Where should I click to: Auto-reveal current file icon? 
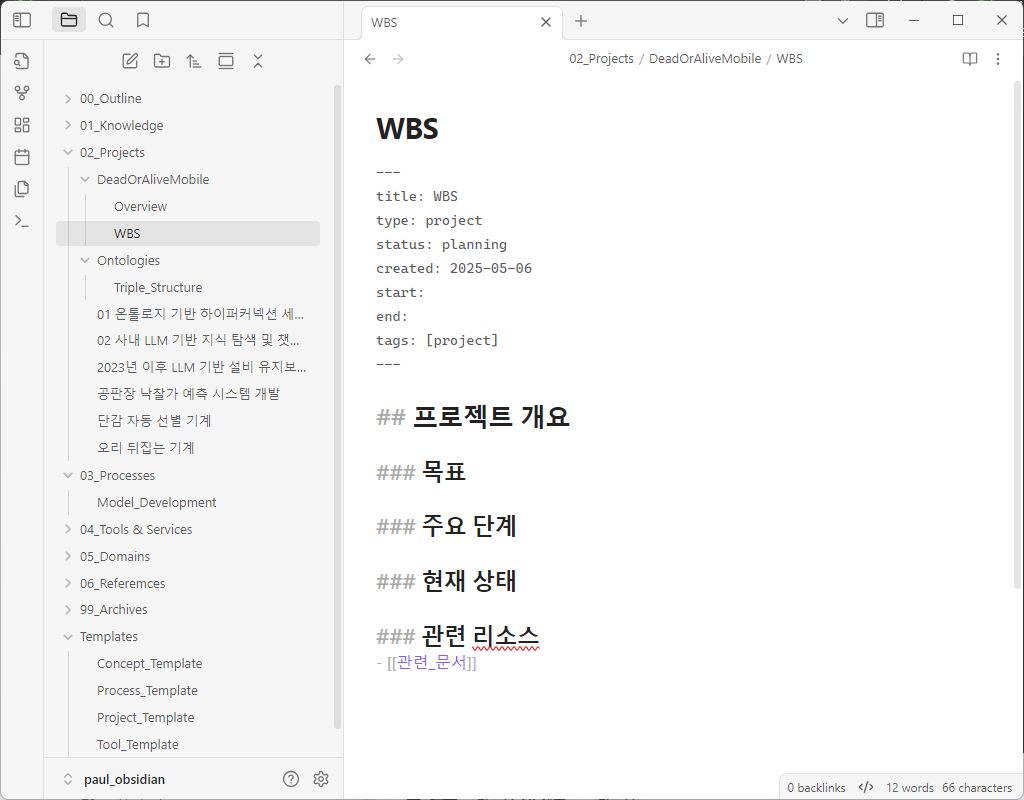click(226, 61)
